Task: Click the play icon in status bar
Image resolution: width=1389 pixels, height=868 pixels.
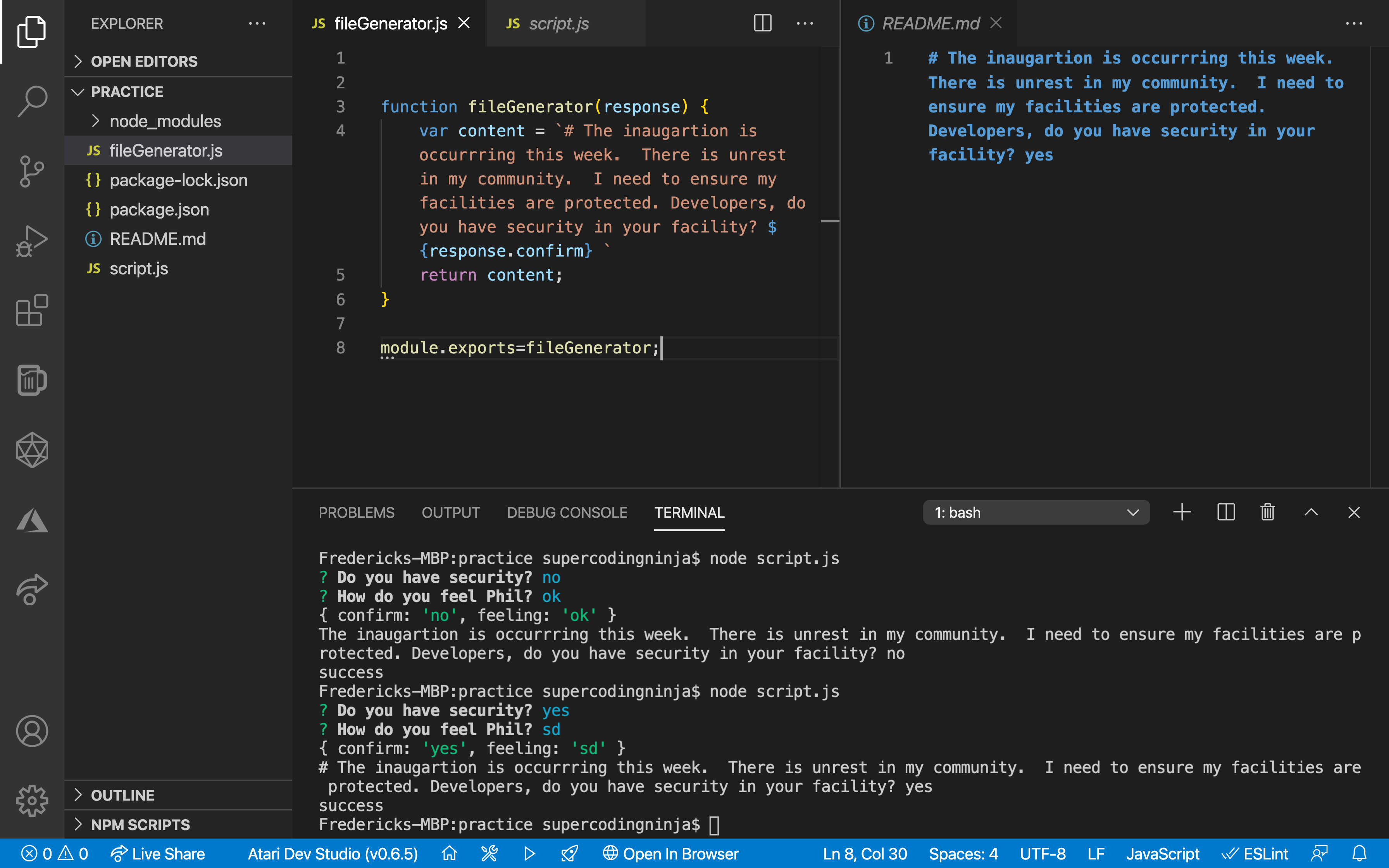Action: [x=529, y=854]
